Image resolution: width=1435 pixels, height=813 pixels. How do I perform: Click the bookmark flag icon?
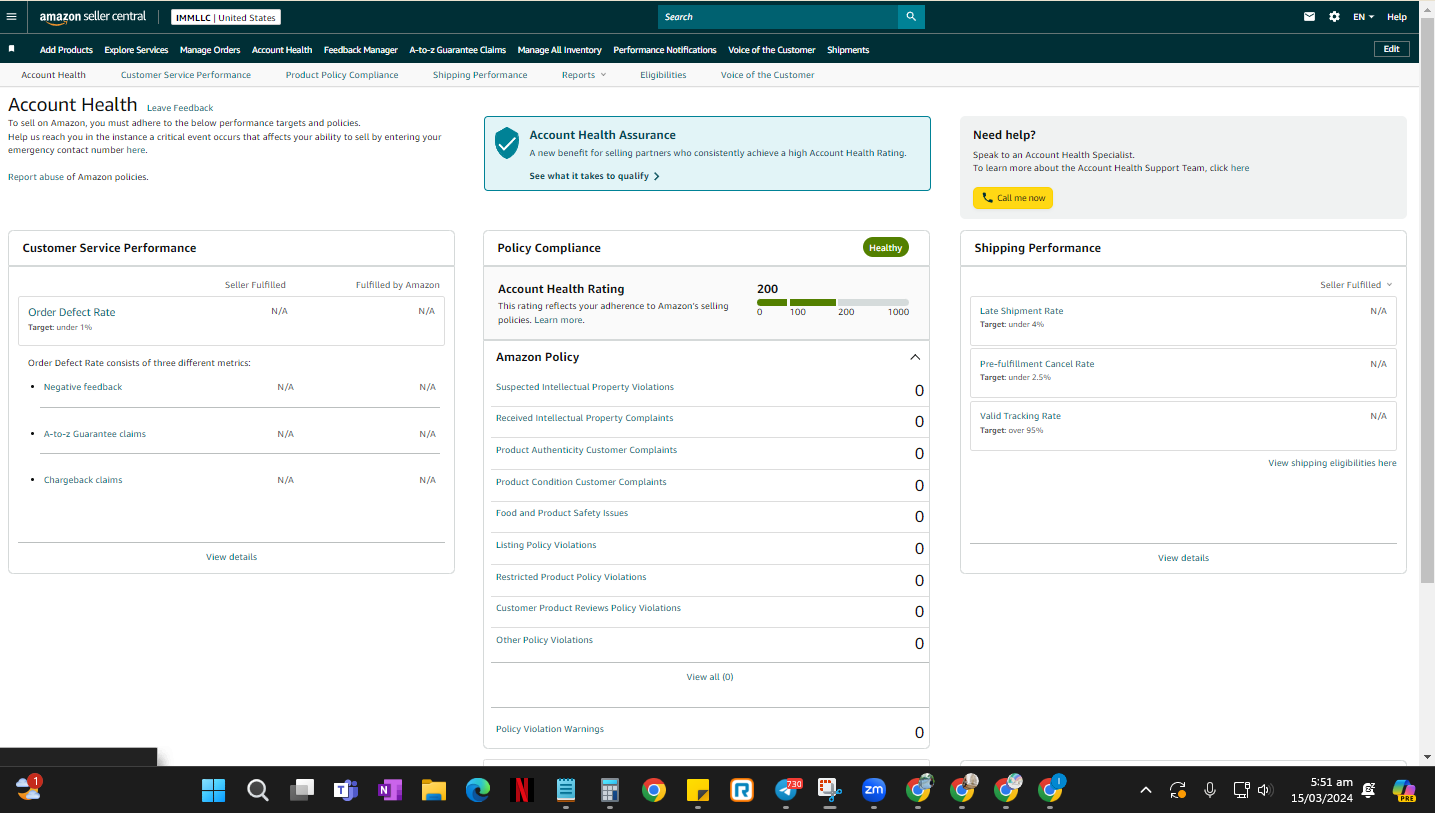(x=12, y=48)
